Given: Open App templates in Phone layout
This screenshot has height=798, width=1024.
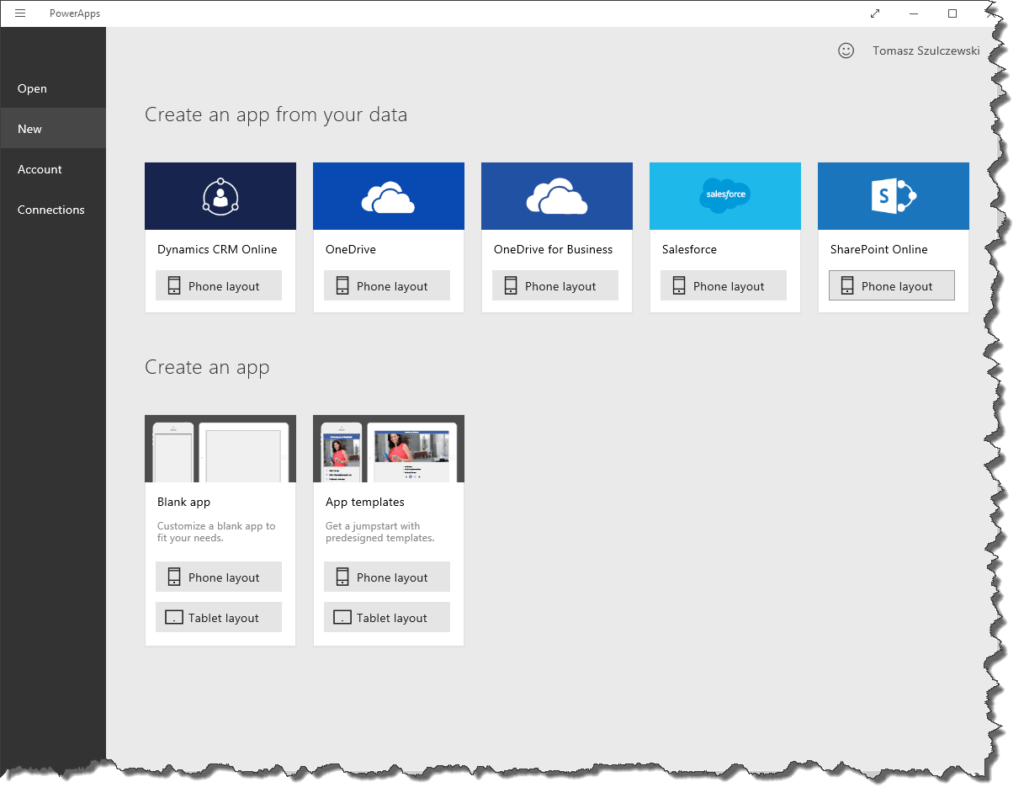Looking at the screenshot, I should [x=387, y=577].
